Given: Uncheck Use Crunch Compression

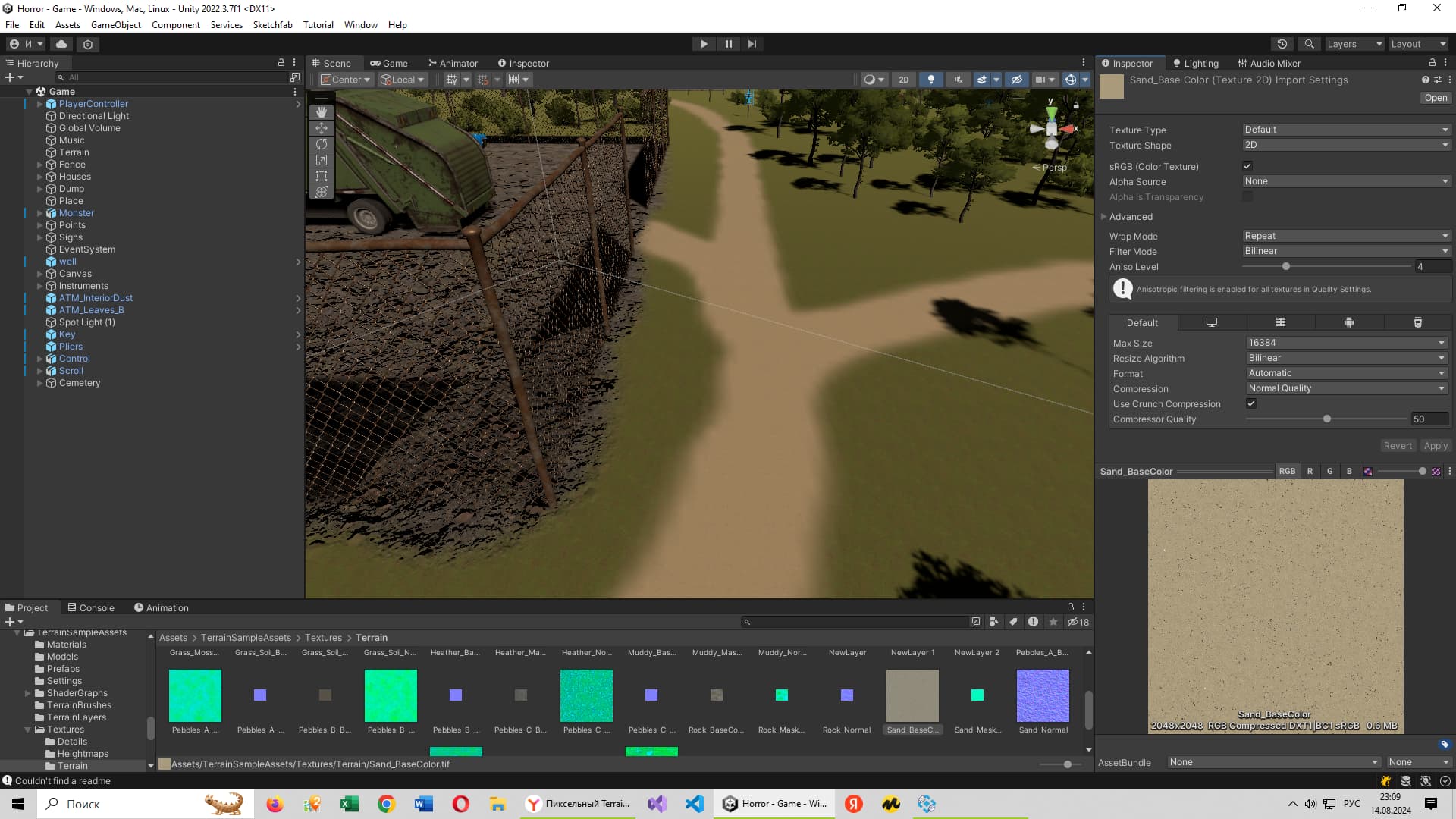Looking at the screenshot, I should pyautogui.click(x=1251, y=403).
